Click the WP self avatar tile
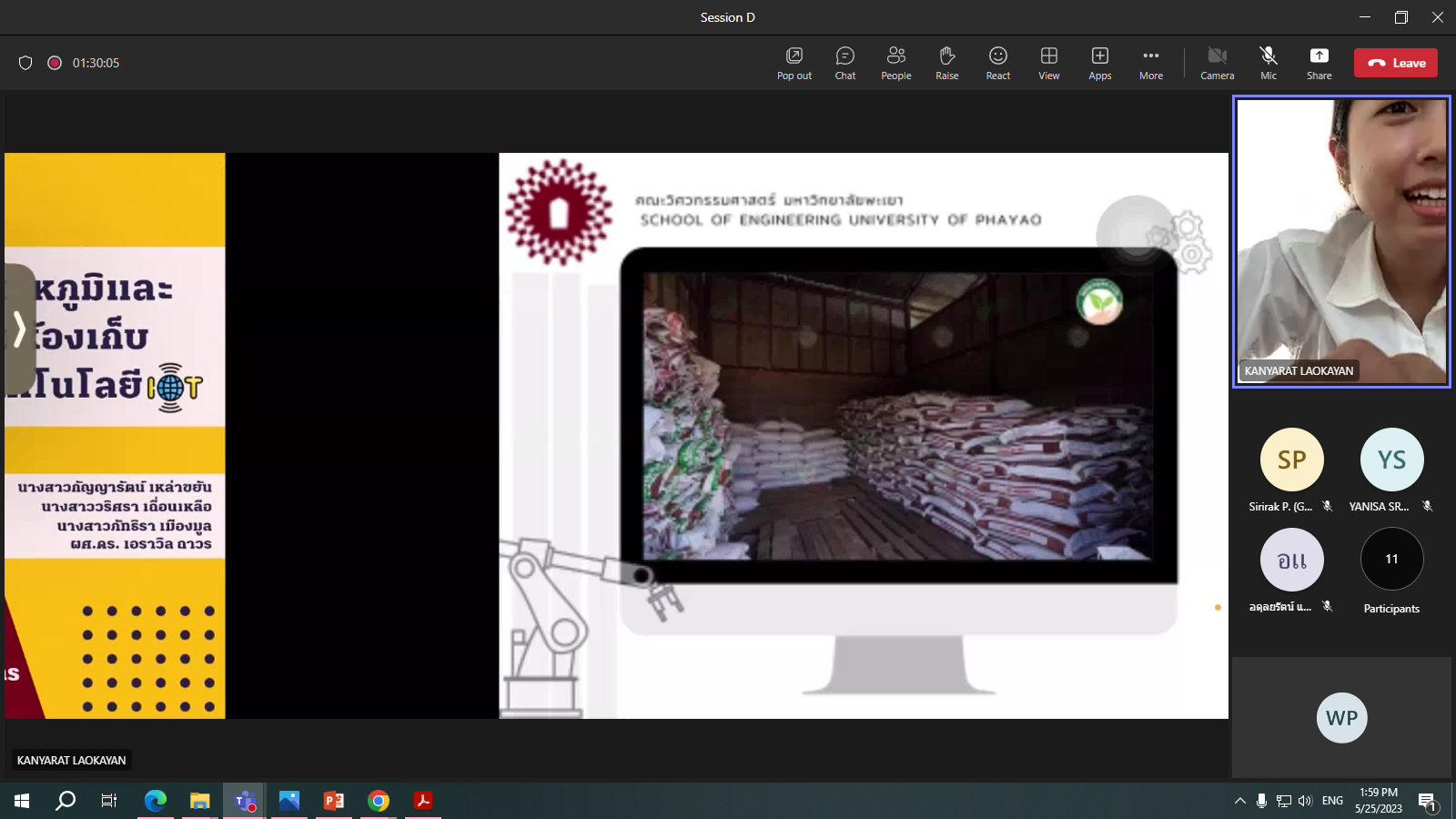Screen dimensions: 1456x819 [1341, 718]
